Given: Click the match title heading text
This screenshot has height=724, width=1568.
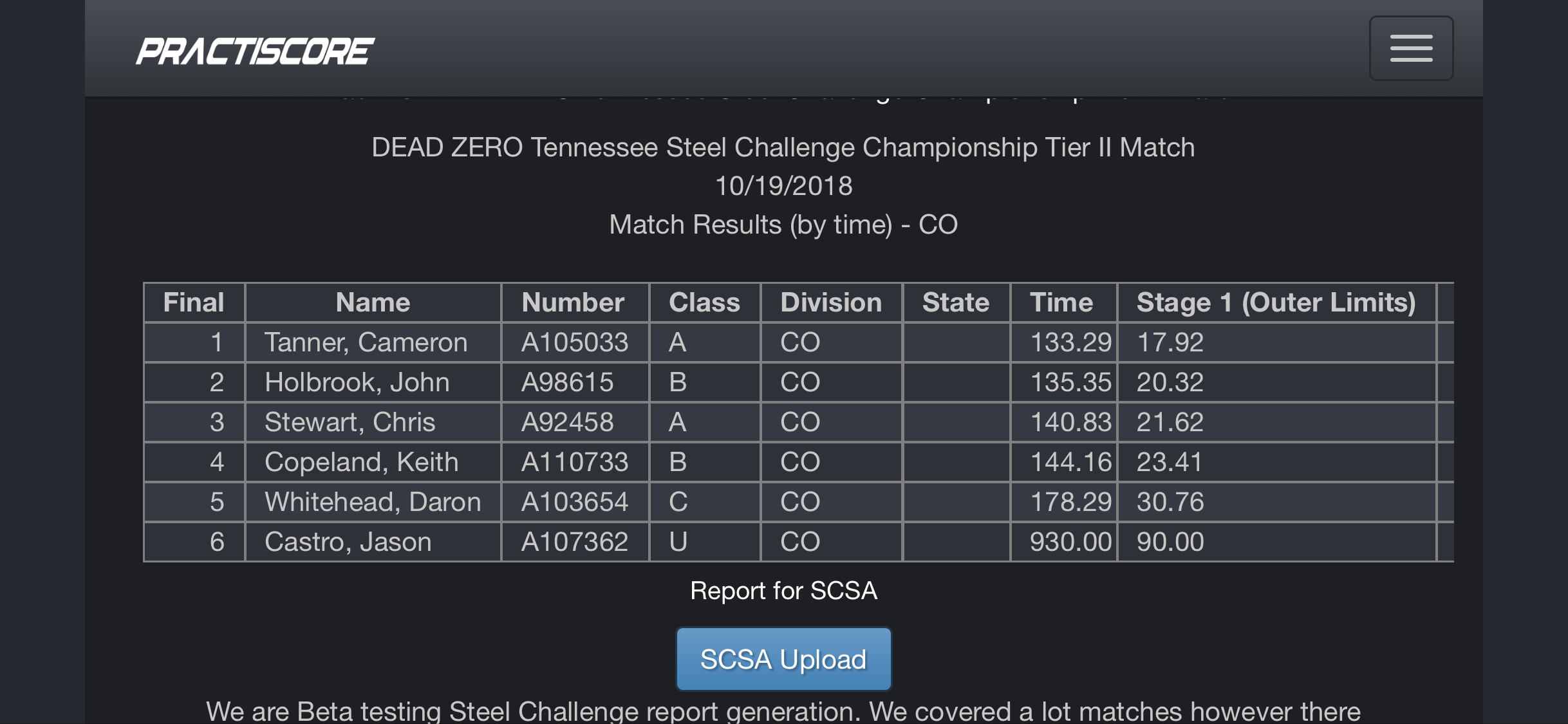Looking at the screenshot, I should (x=783, y=147).
